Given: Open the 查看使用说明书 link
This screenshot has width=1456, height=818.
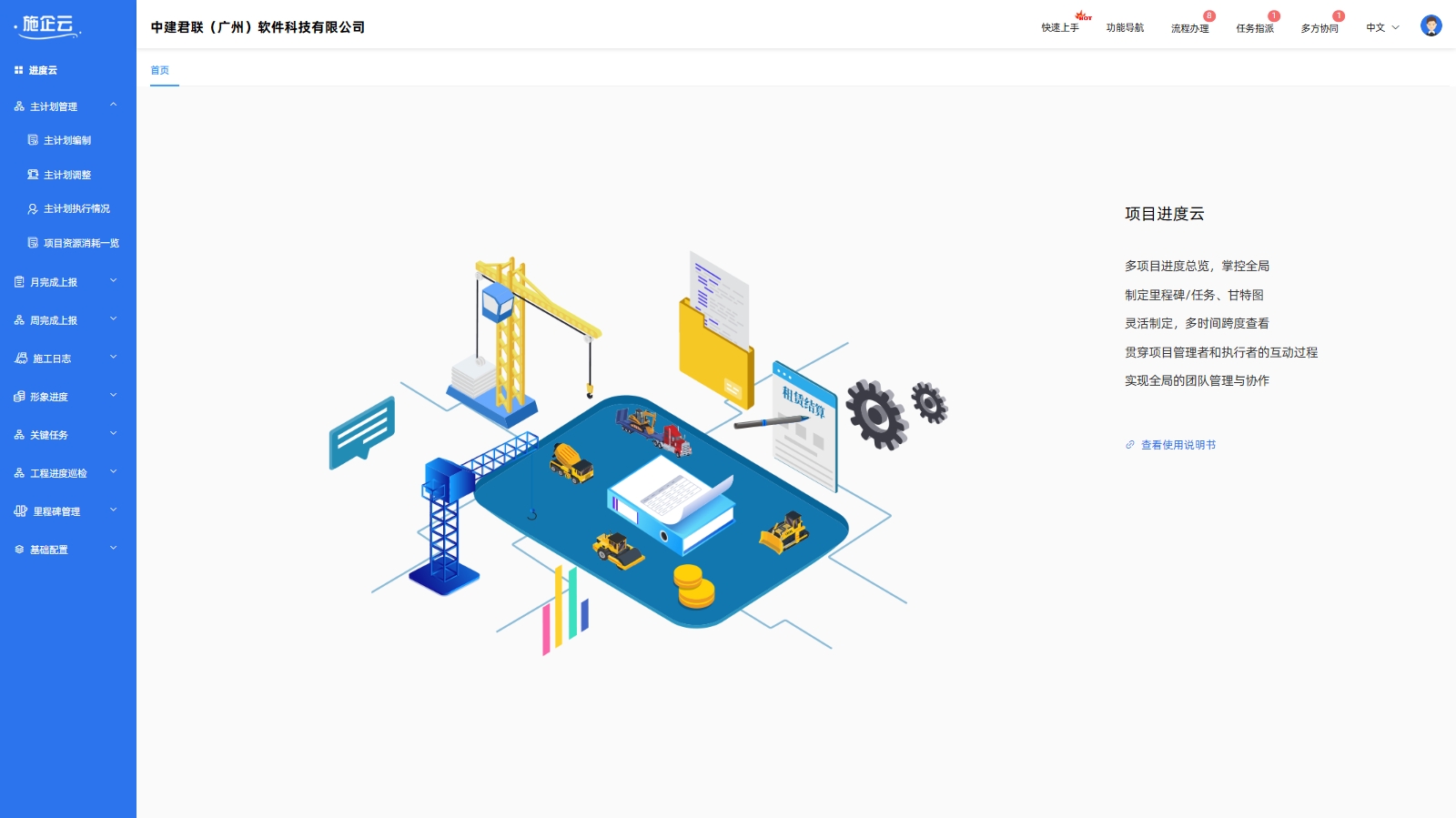Looking at the screenshot, I should 1178,445.
